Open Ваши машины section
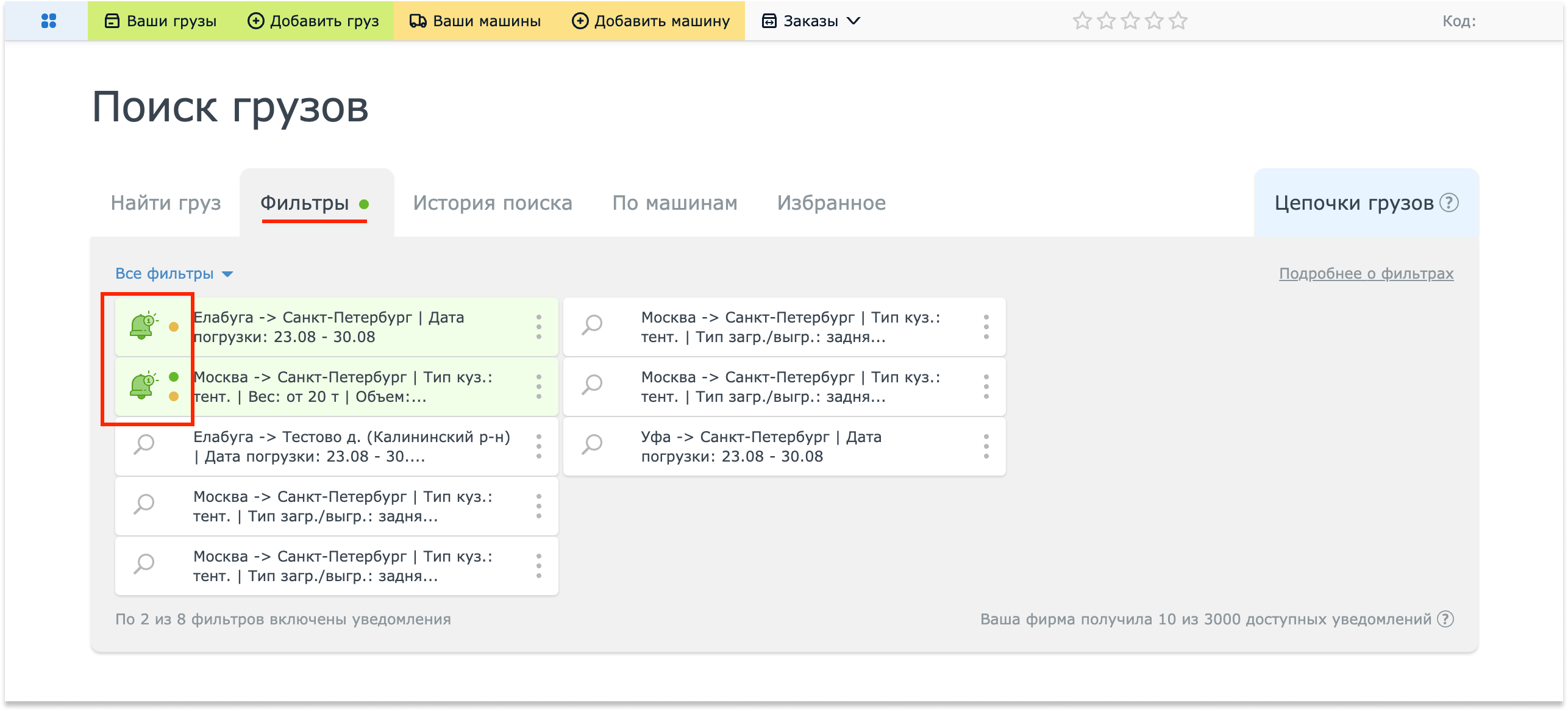Screen dimensions: 1568x711 point(475,21)
